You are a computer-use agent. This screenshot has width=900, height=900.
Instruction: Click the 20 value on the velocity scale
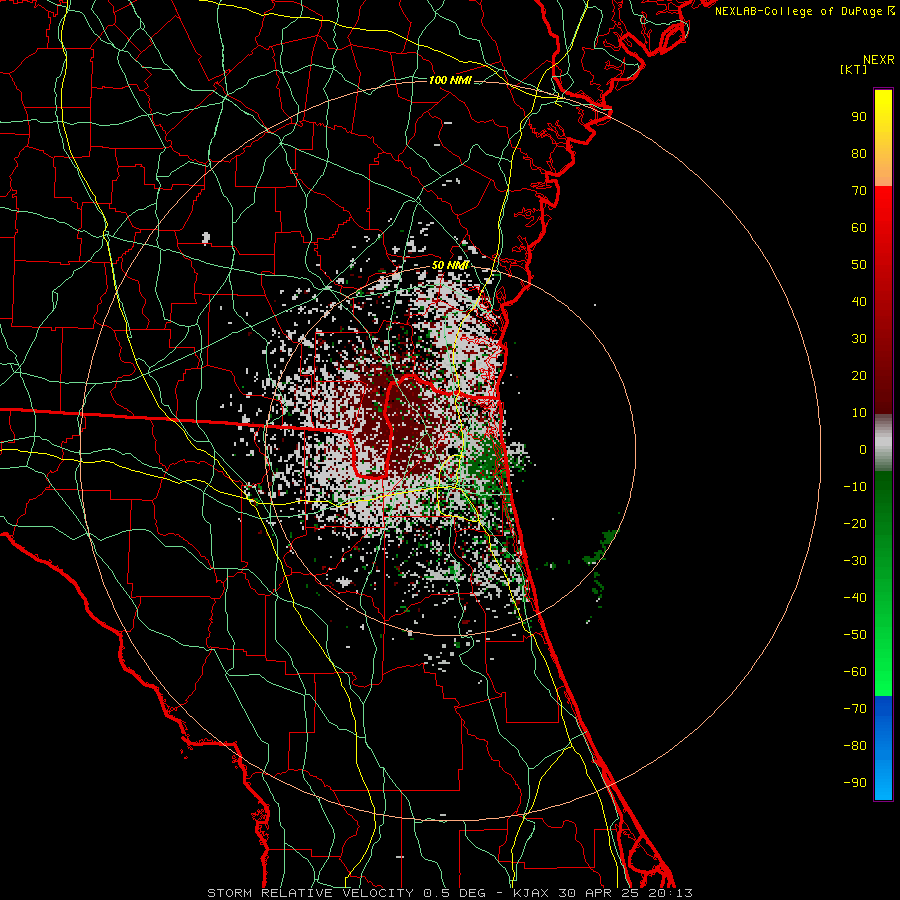[859, 376]
